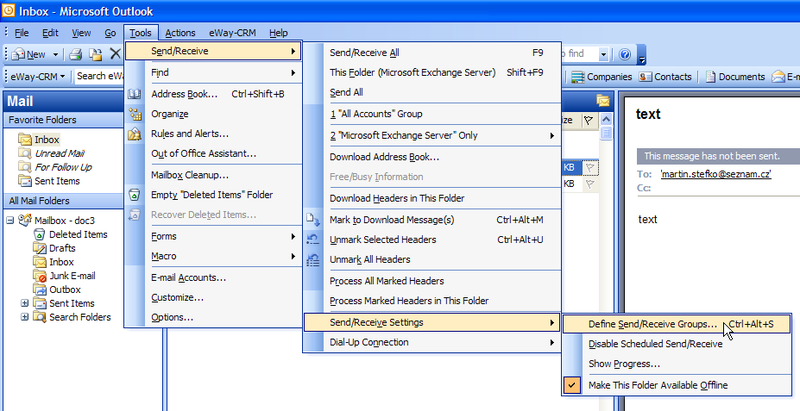Click the Mailbox - doc3 icon
Viewport: 800px width, 411px height.
24,220
